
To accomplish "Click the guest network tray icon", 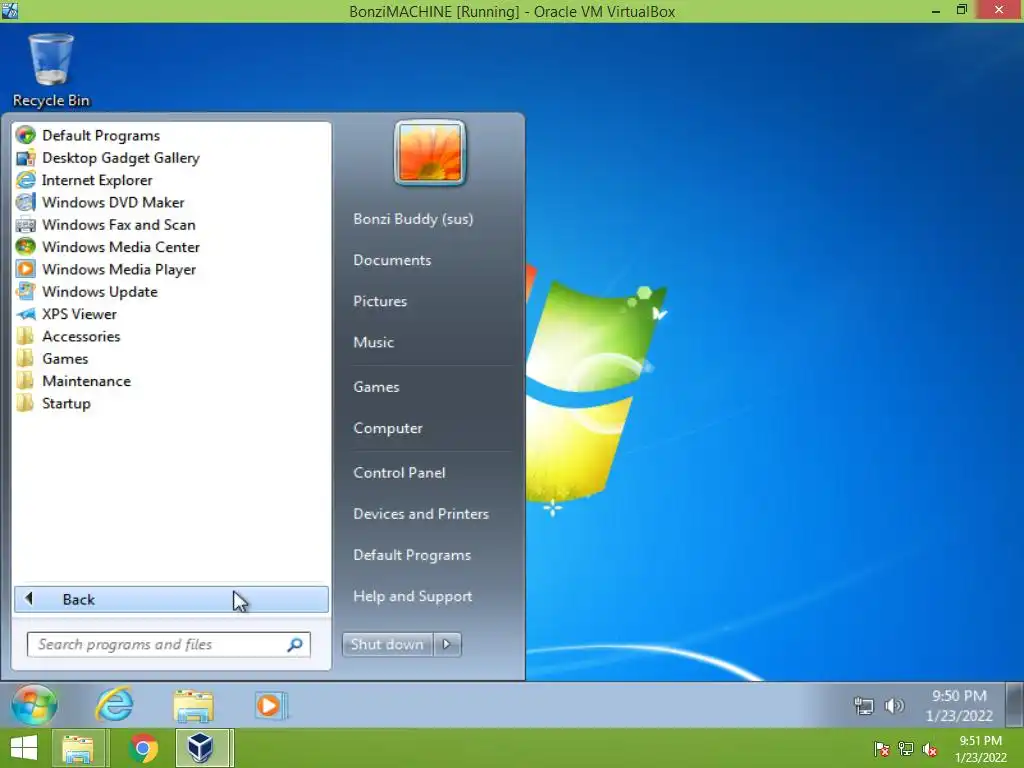I will click(x=863, y=705).
